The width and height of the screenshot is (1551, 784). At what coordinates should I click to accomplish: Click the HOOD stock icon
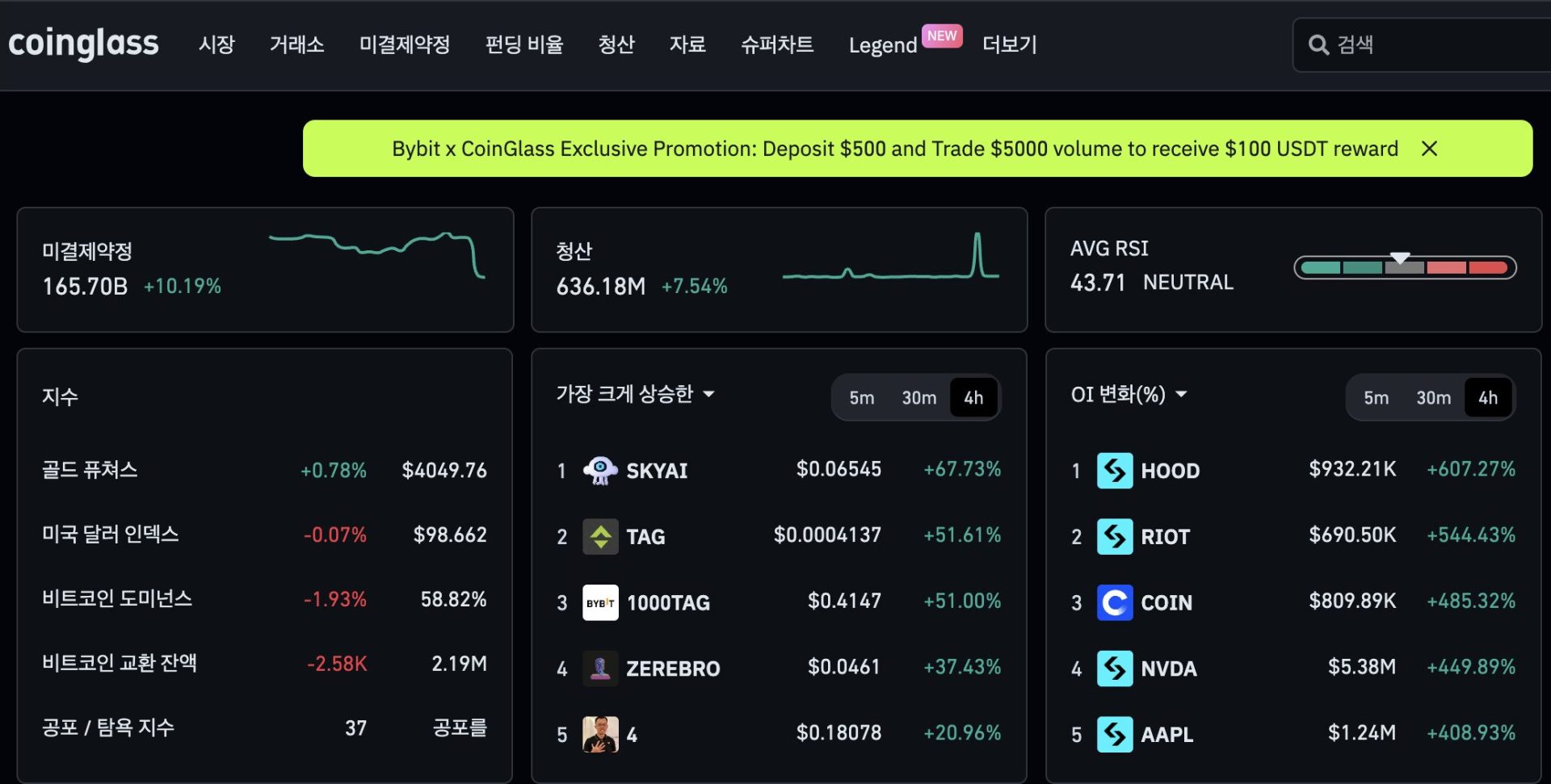pyautogui.click(x=1115, y=470)
